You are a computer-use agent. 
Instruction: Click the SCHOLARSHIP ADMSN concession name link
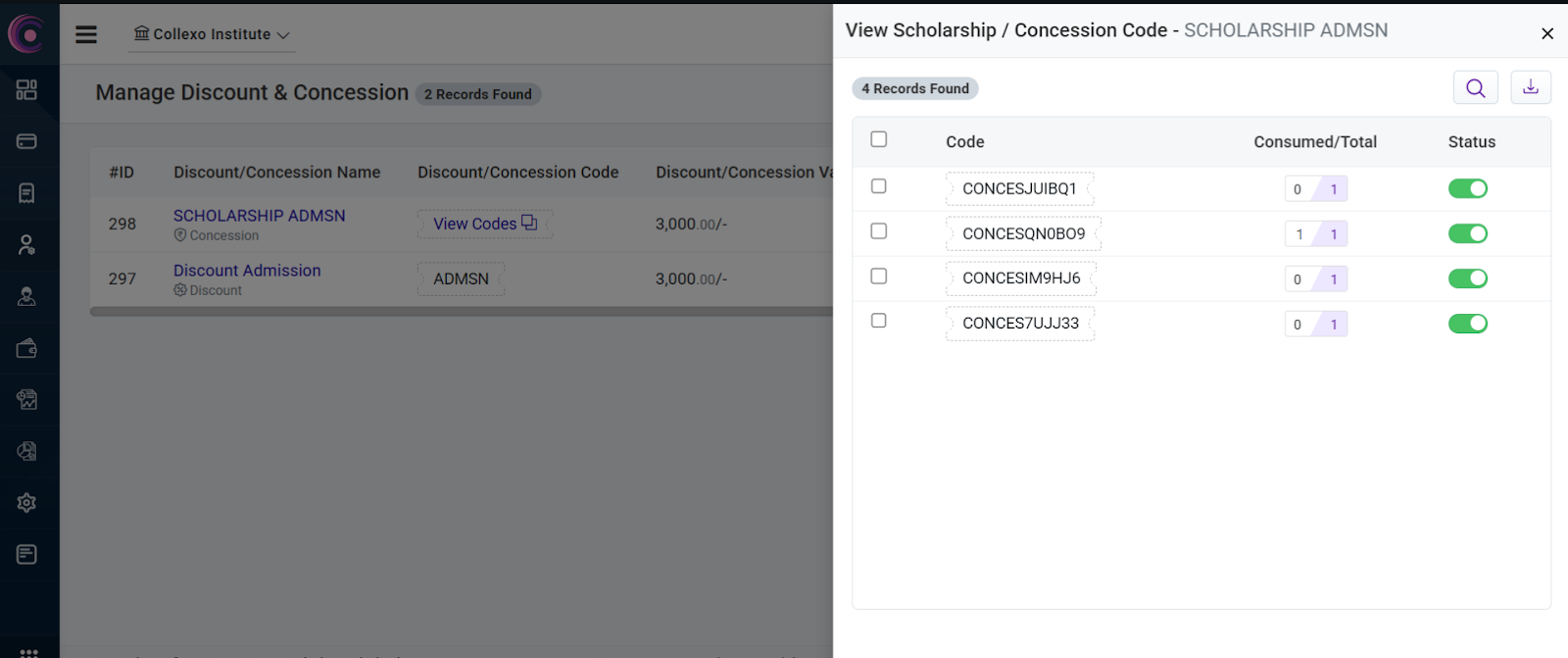259,216
